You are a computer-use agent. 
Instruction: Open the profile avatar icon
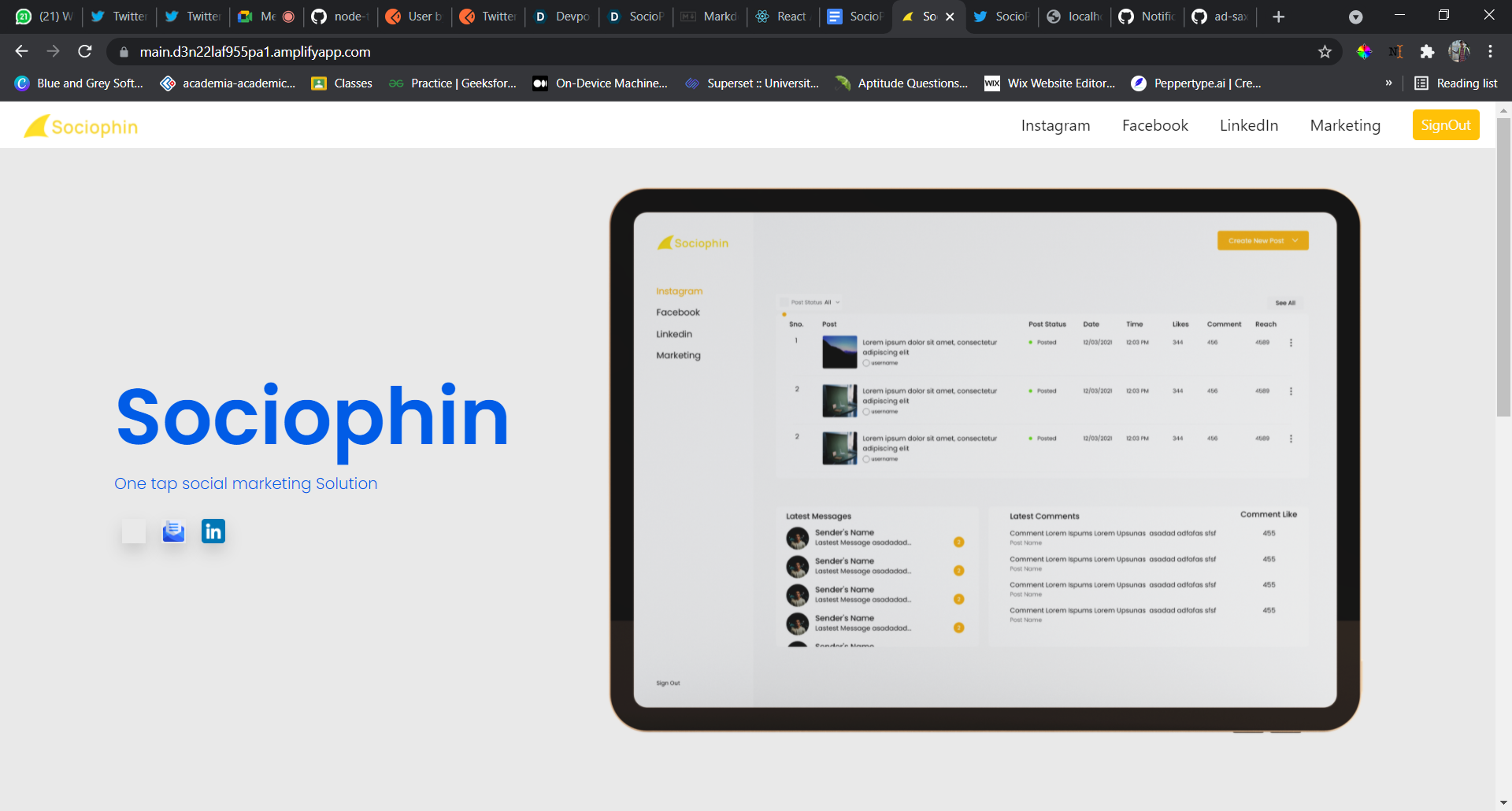coord(1458,51)
